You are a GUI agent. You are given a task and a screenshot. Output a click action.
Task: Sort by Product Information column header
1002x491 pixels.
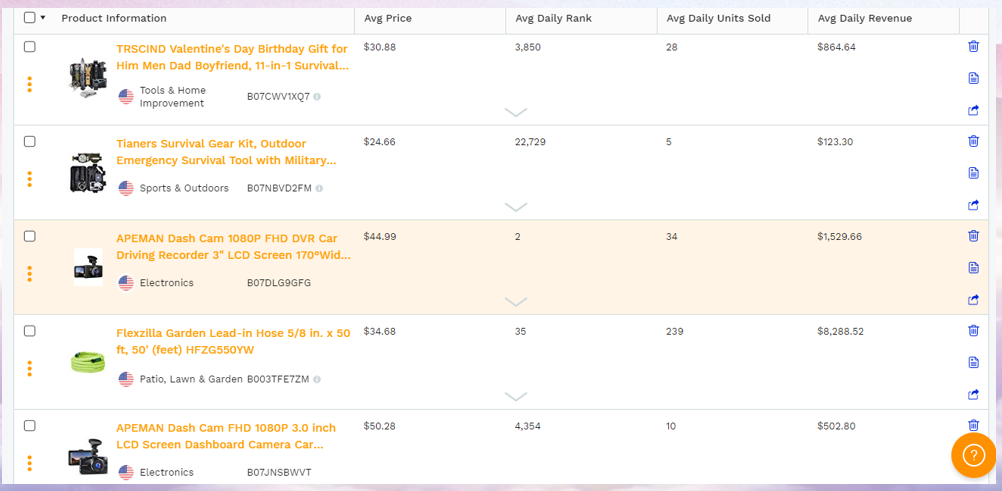click(114, 18)
